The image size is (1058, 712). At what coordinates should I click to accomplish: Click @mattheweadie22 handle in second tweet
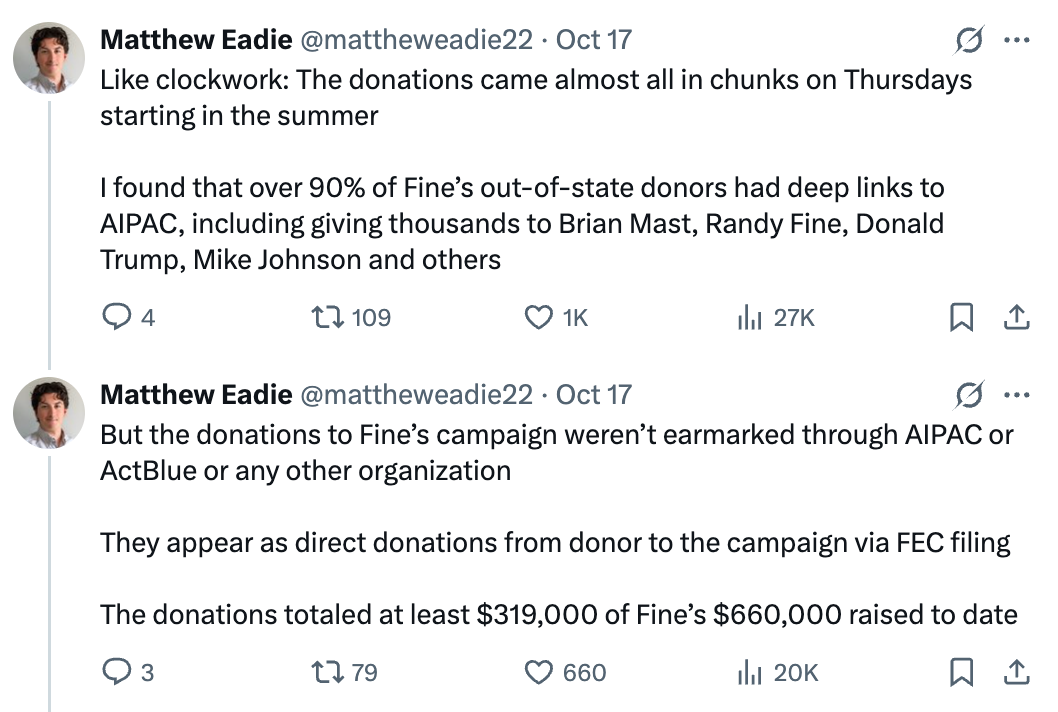click(416, 395)
